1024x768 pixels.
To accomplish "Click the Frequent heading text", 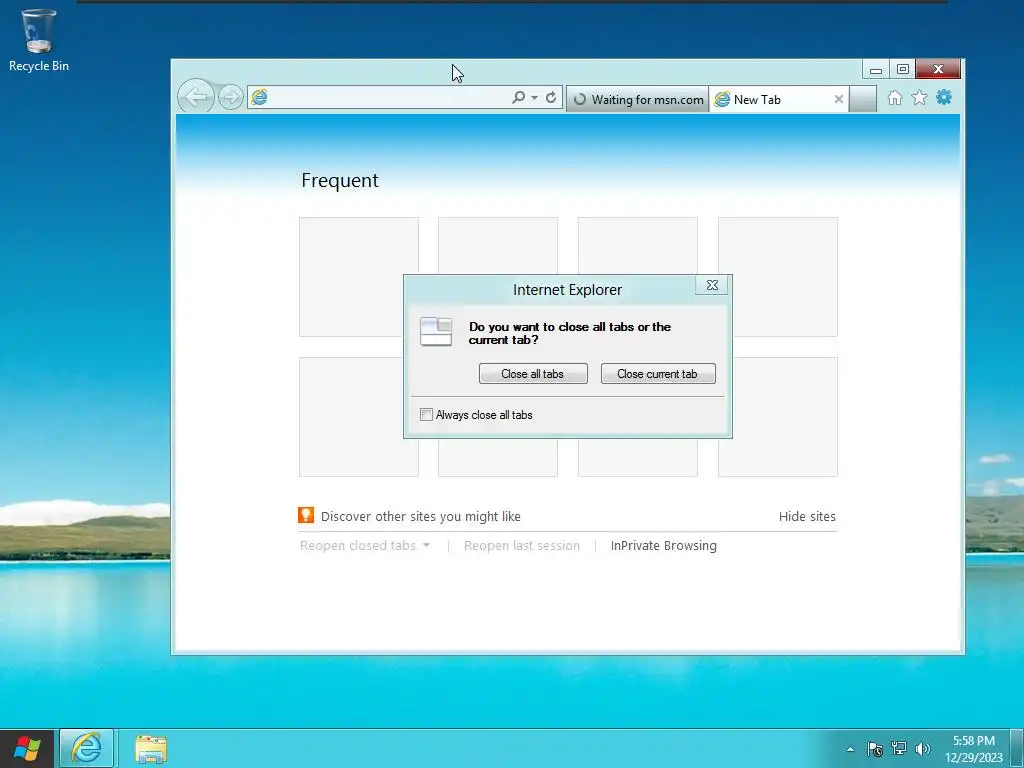I will click(x=340, y=180).
